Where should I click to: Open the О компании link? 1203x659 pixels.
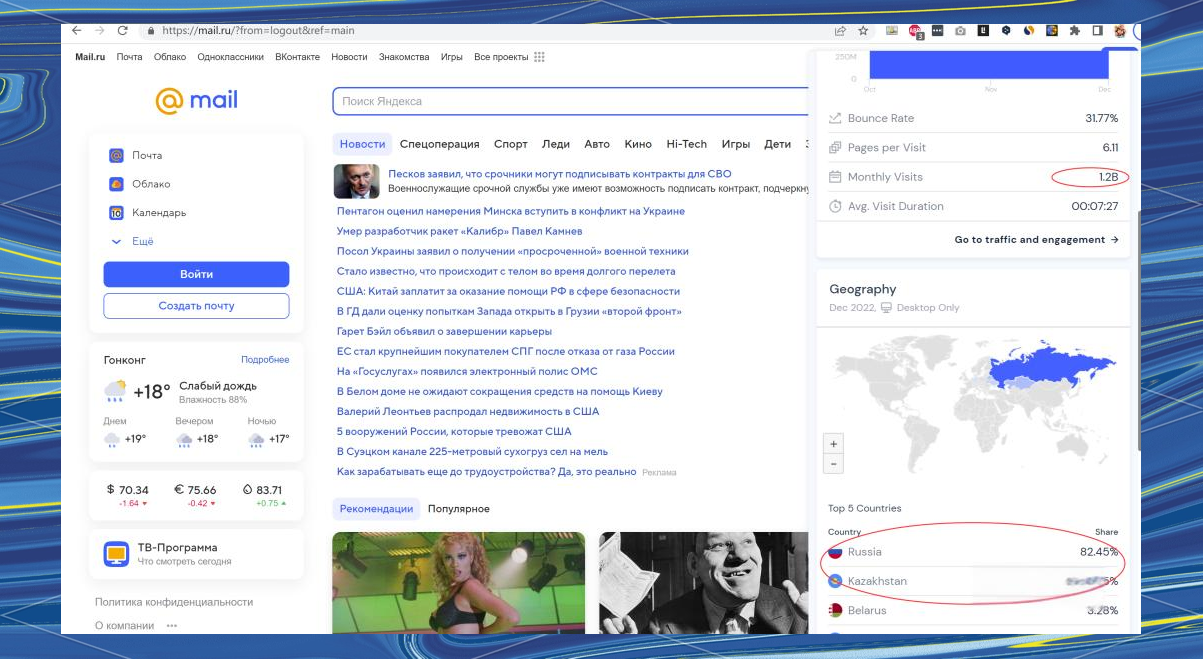pyautogui.click(x=125, y=626)
